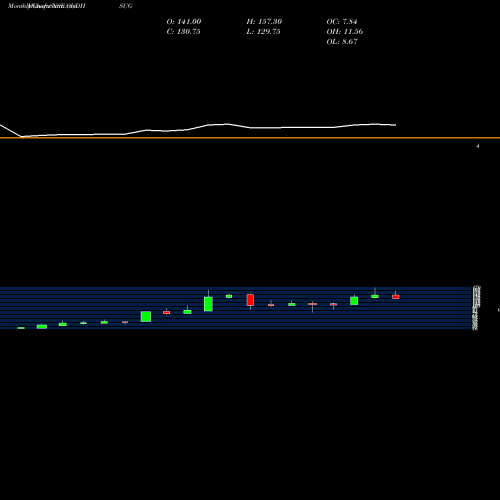
Task: Click the OC: 7.84 value
Action: (342, 22)
